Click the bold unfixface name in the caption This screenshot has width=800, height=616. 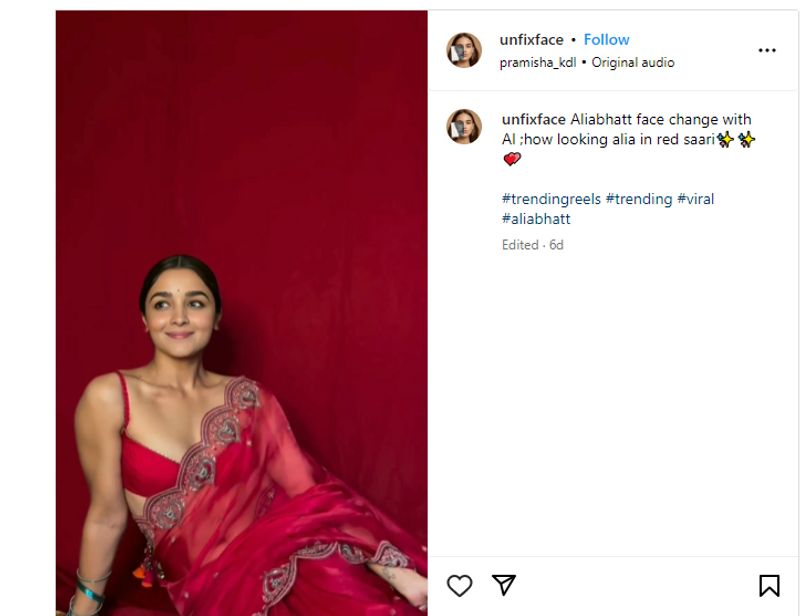tap(533, 119)
